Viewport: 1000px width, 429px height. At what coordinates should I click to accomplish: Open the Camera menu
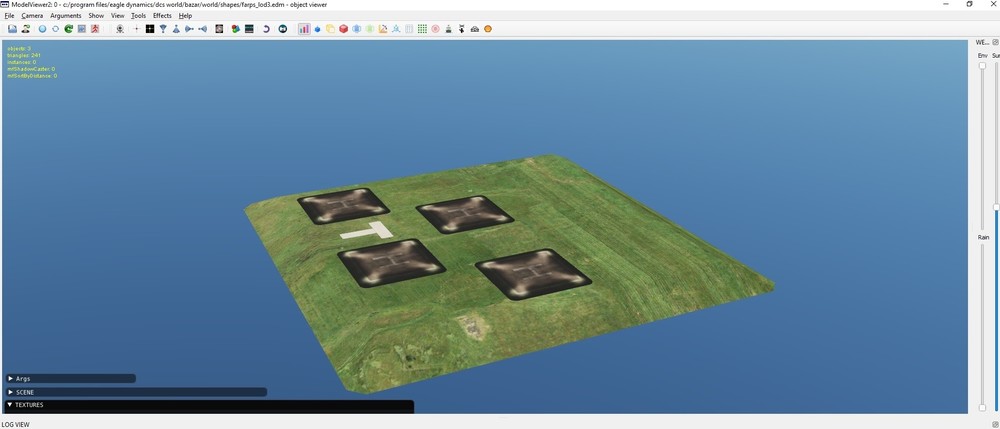point(32,15)
